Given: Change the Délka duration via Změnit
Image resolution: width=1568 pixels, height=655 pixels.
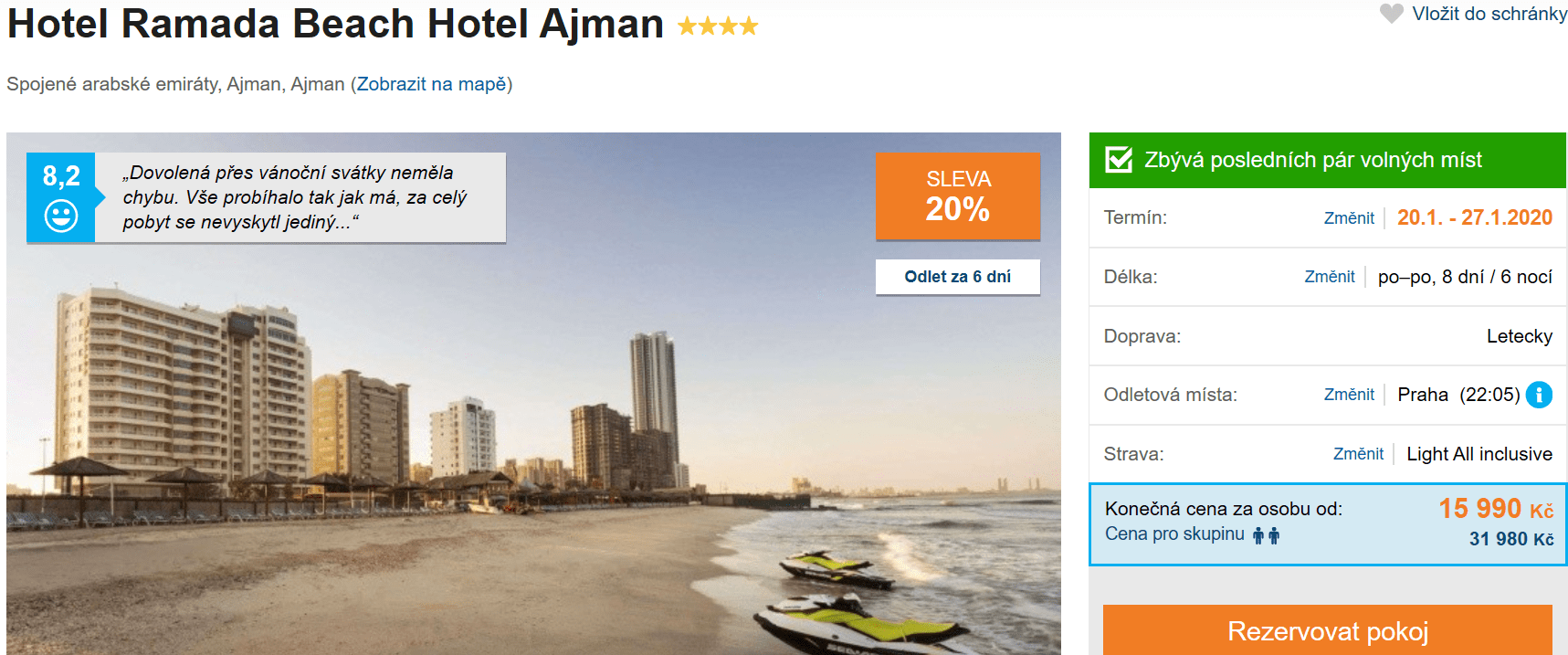Looking at the screenshot, I should [1329, 277].
